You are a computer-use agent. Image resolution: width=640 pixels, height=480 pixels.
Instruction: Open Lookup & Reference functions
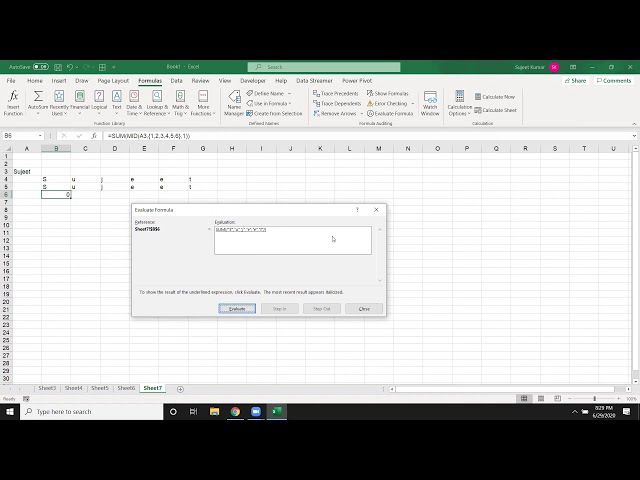(157, 103)
